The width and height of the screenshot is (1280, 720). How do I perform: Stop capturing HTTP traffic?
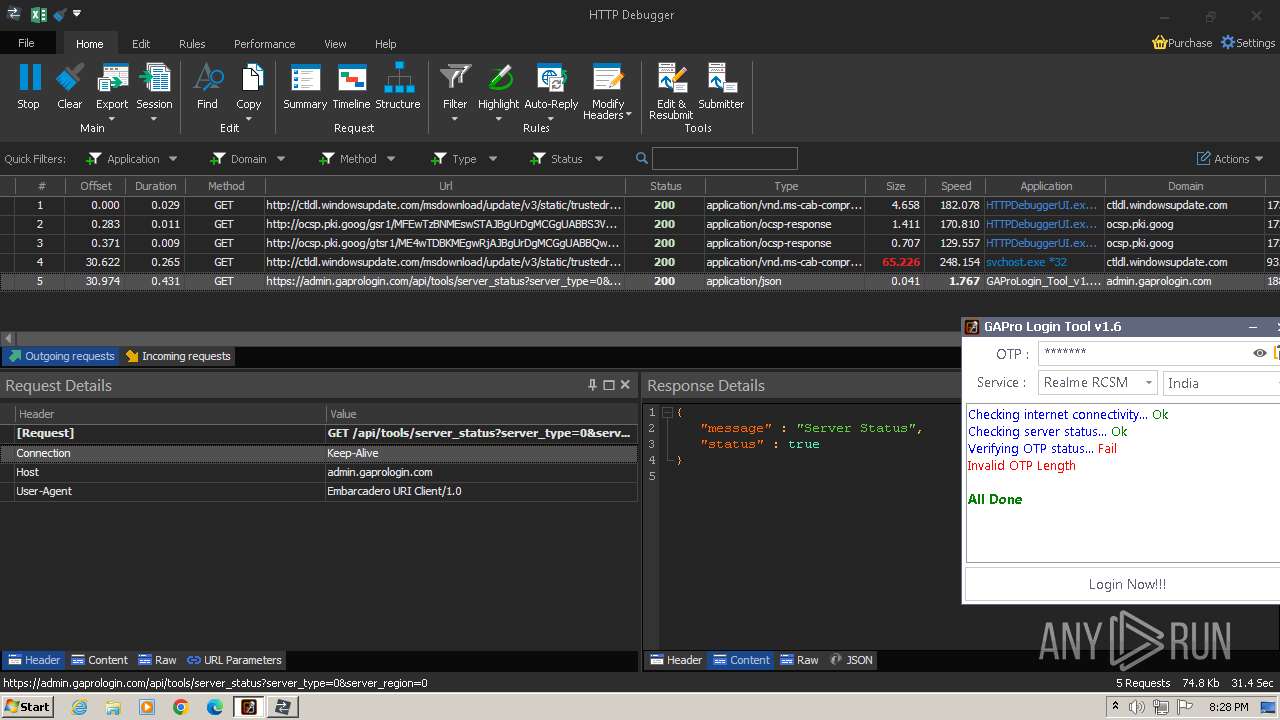(x=29, y=86)
